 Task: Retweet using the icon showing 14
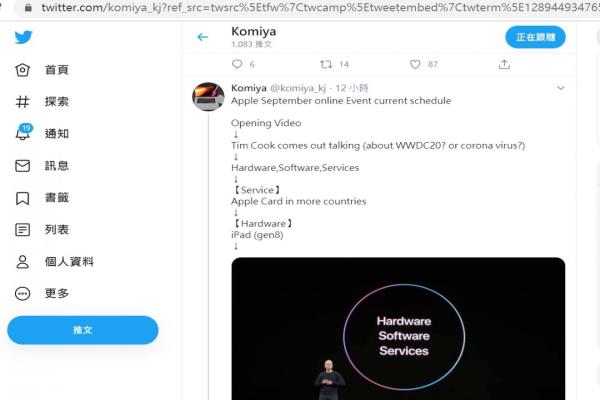pos(326,64)
